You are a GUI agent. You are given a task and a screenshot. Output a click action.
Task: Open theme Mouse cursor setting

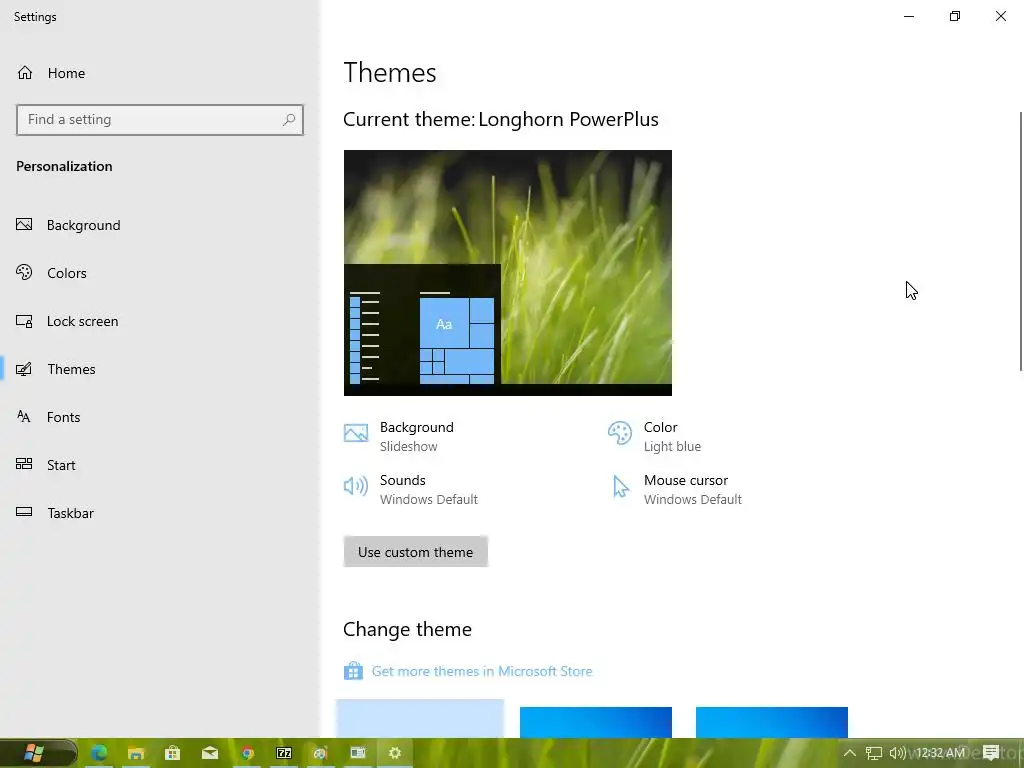[675, 489]
